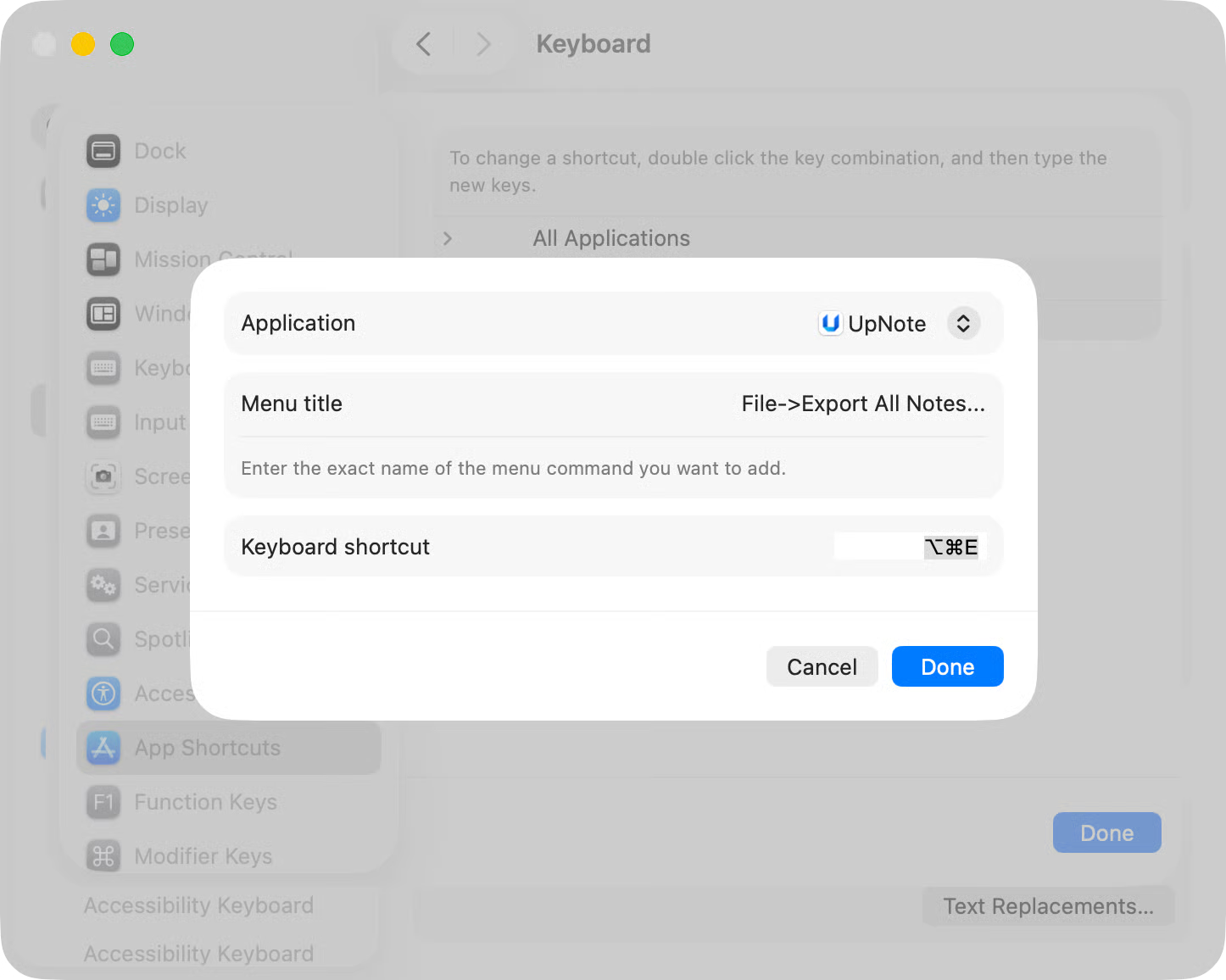Click the green zoom window button
1226x980 pixels.
pyautogui.click(x=122, y=44)
